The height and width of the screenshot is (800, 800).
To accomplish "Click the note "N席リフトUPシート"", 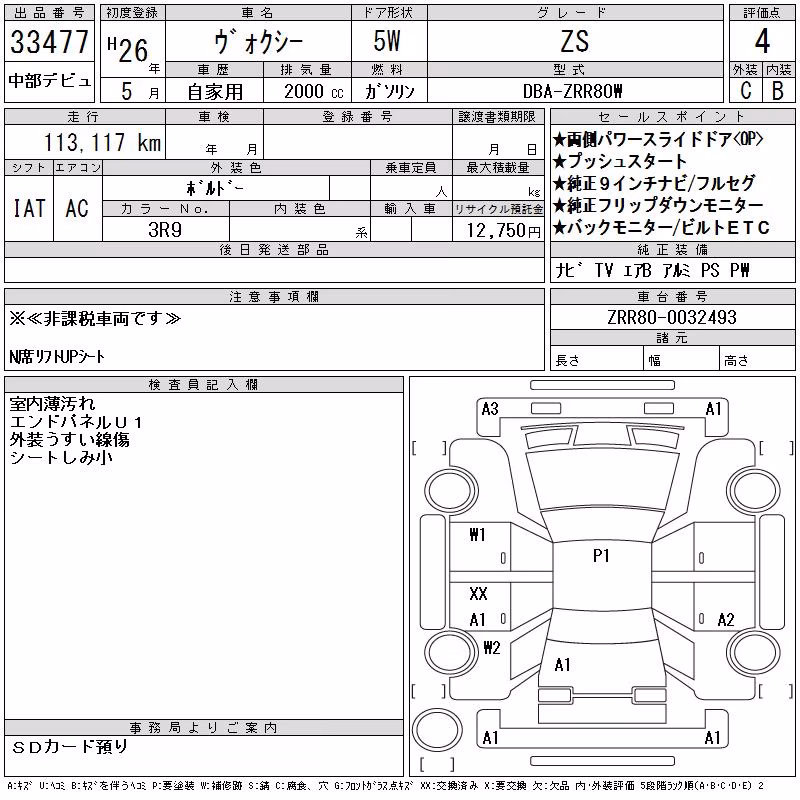I will point(57,357).
